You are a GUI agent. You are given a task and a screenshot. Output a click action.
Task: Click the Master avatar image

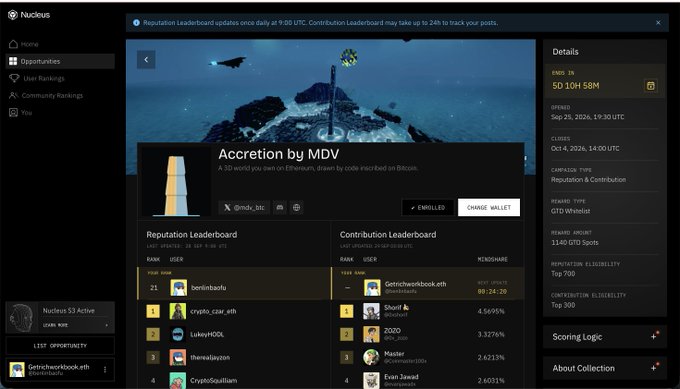371,357
